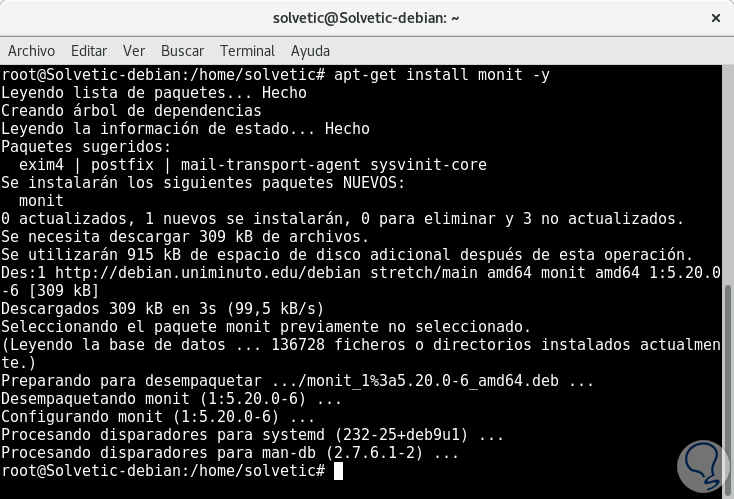Open the Terminal menu
734x499 pixels.
(x=248, y=51)
